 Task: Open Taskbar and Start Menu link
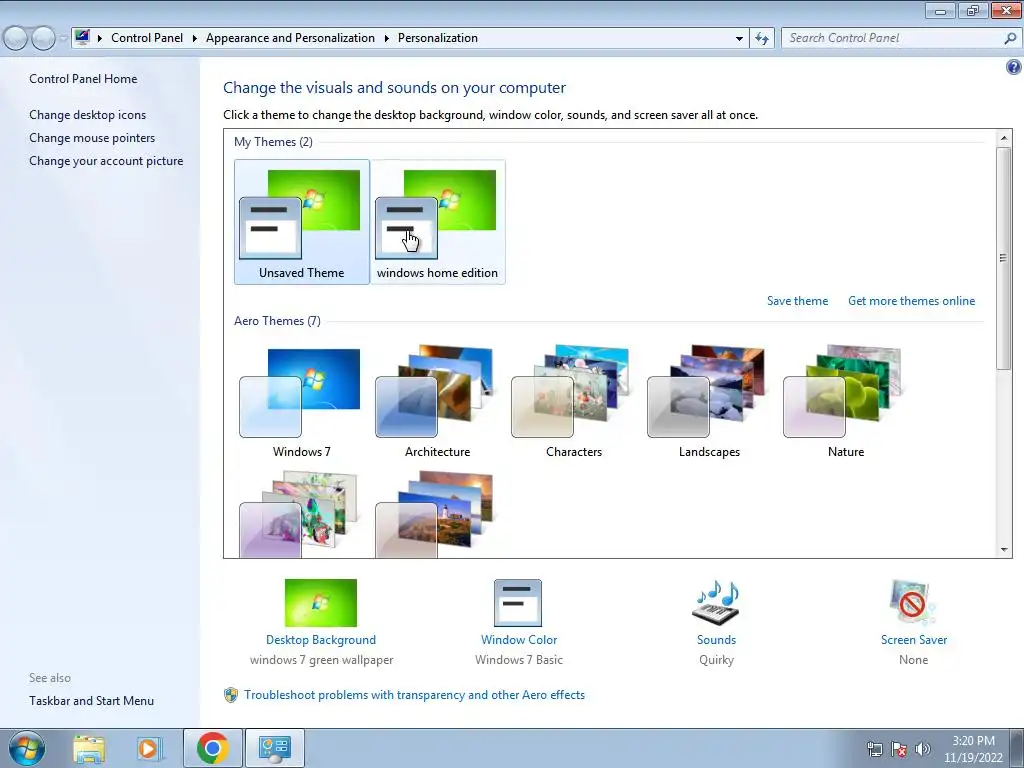tap(91, 701)
